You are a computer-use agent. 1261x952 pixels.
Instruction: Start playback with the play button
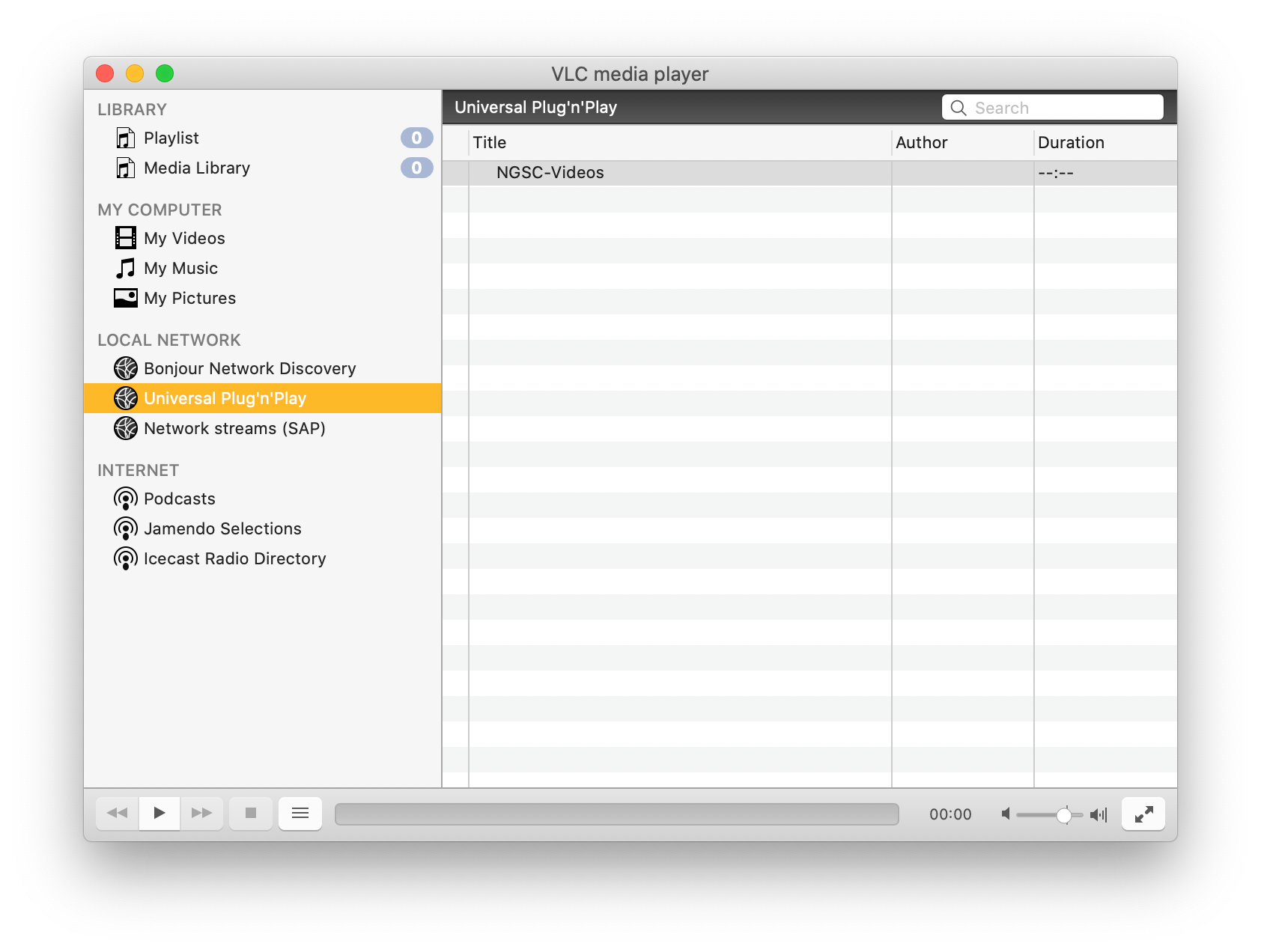[x=159, y=814]
